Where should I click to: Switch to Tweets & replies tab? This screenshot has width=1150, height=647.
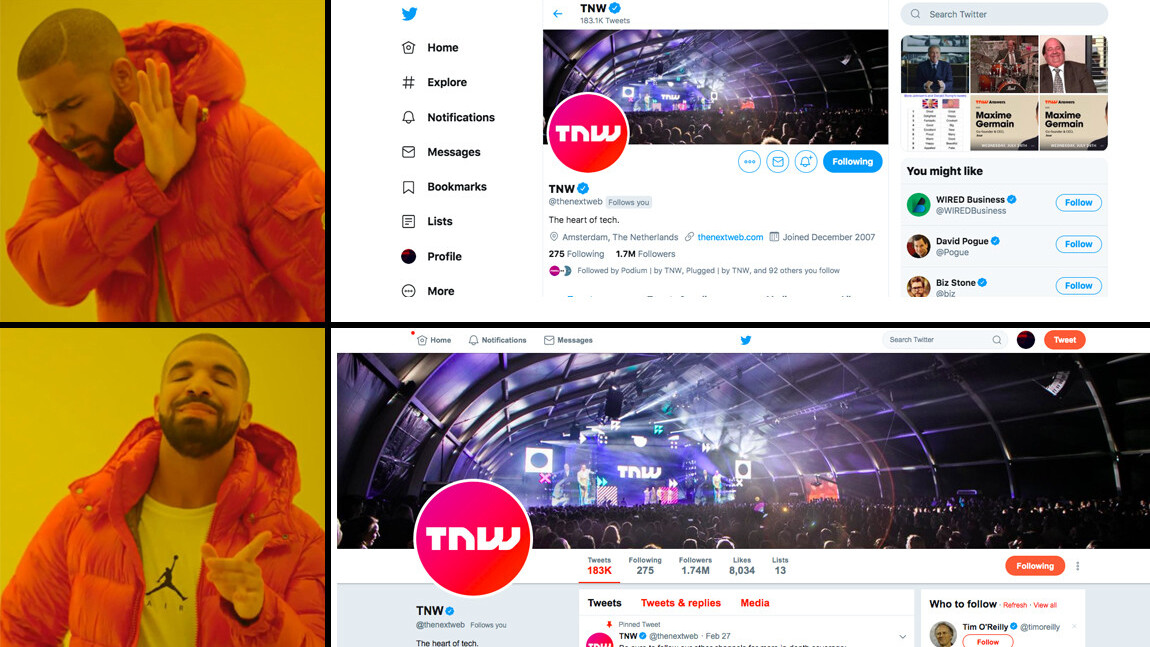(681, 603)
